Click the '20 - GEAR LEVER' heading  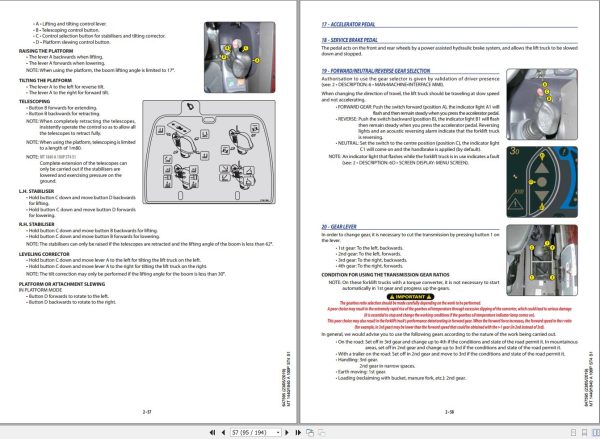[x=339, y=227]
